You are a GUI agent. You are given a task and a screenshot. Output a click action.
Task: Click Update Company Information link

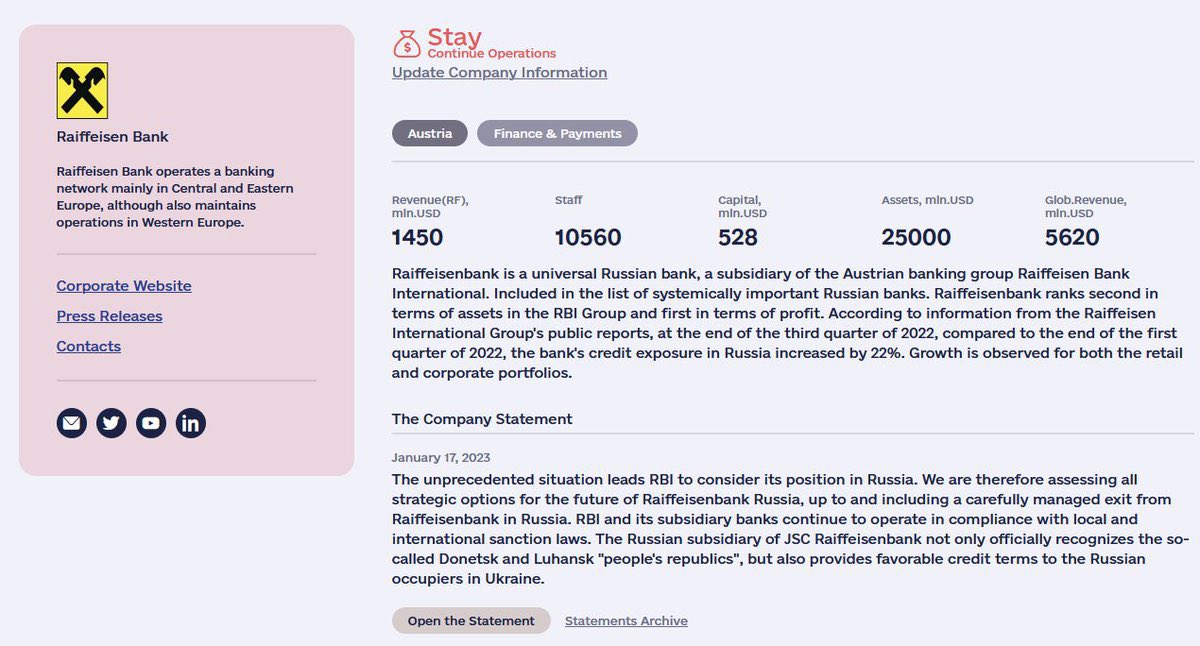point(499,72)
